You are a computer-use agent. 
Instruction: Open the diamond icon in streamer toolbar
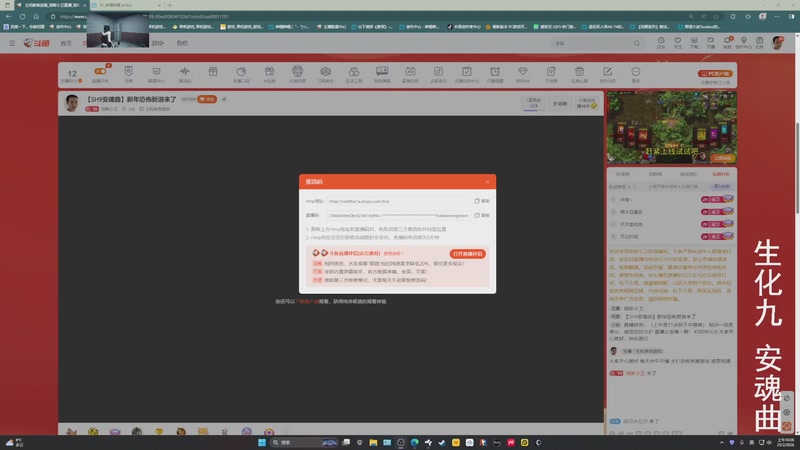[522, 71]
